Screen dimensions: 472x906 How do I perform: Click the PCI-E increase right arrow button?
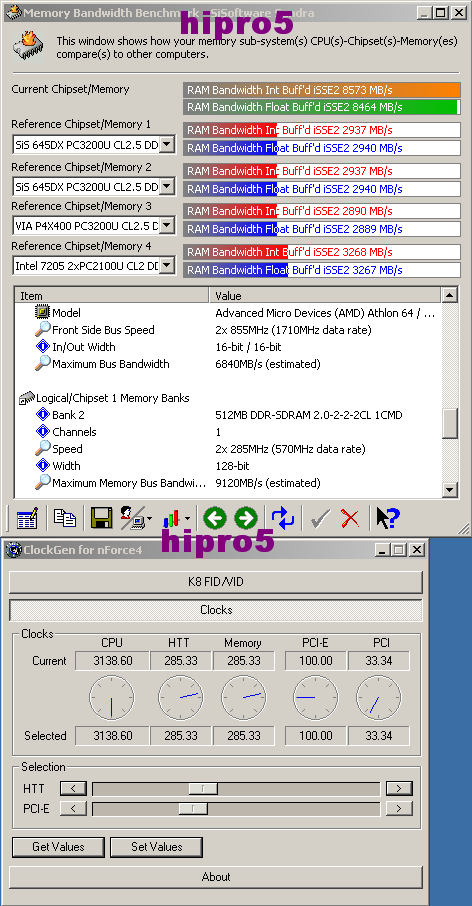399,808
